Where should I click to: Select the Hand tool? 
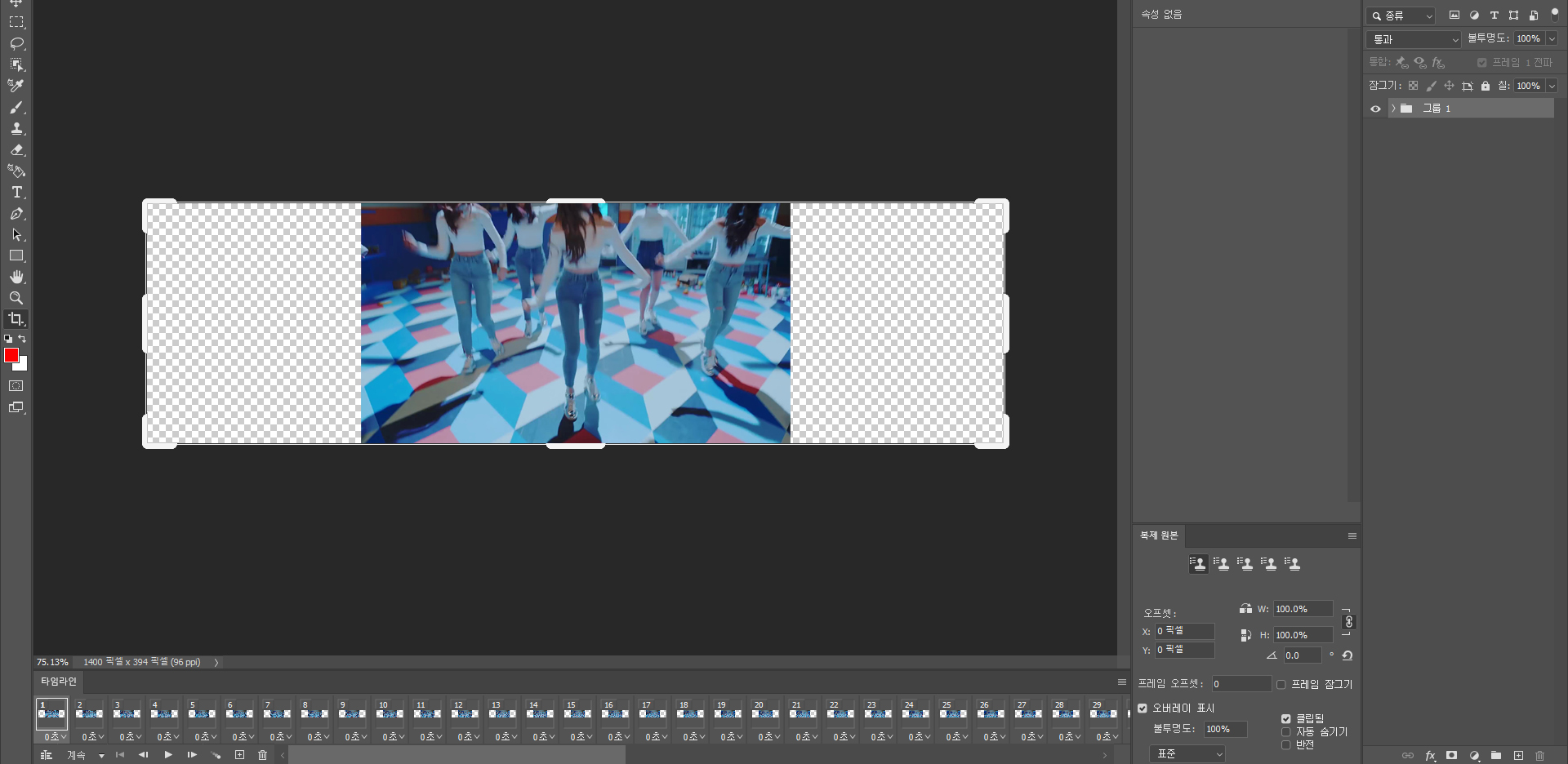(x=16, y=277)
